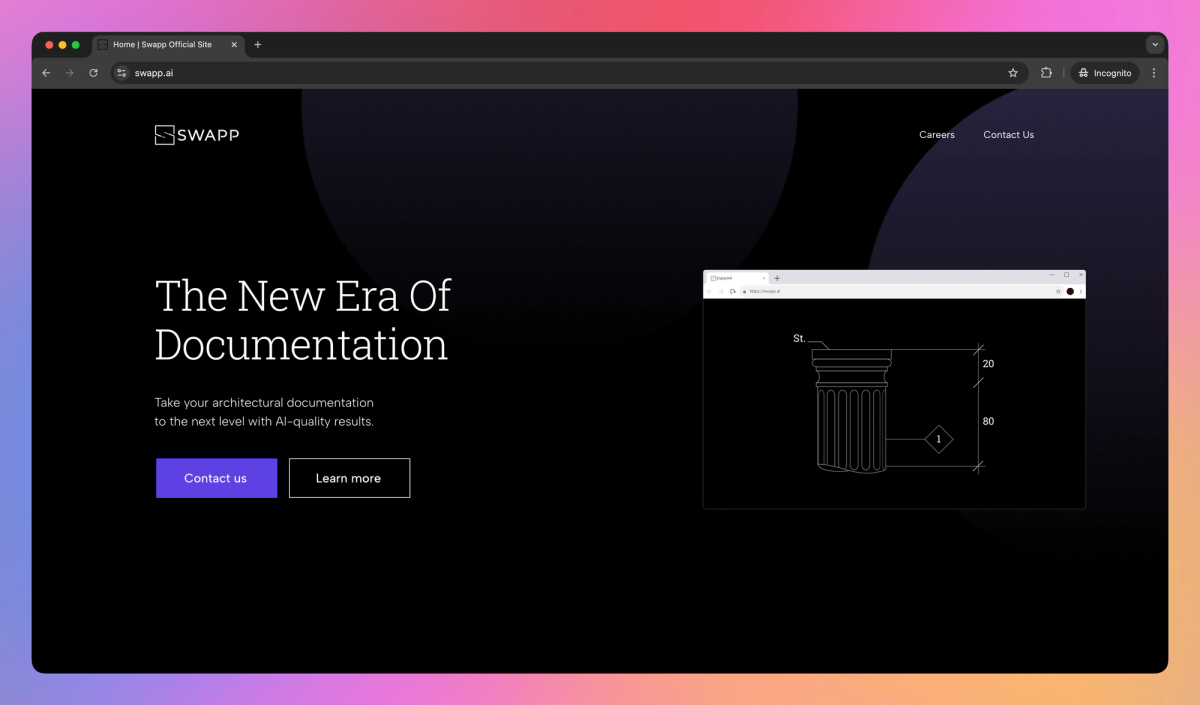Image resolution: width=1200 pixels, height=705 pixels.
Task: Go forward in browser history
Action: tap(70, 73)
